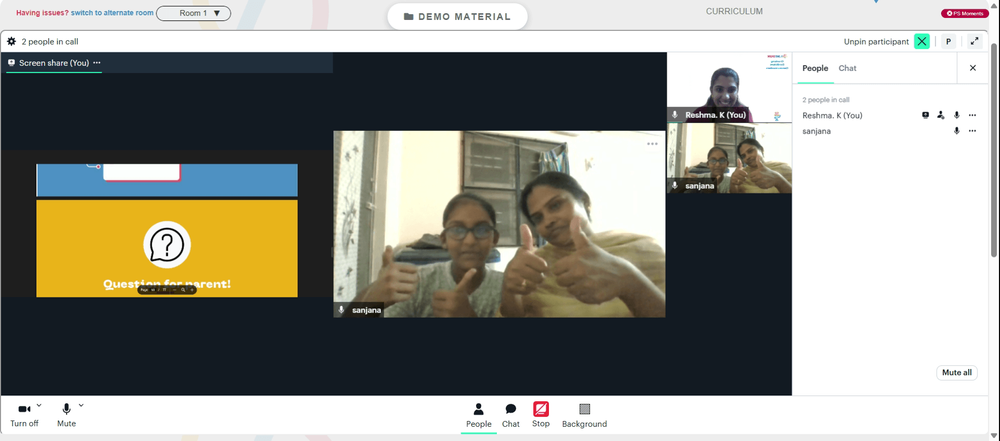Screen dimensions: 1000x441
Task: Open screen share more options ellipsis
Action: (x=97, y=63)
